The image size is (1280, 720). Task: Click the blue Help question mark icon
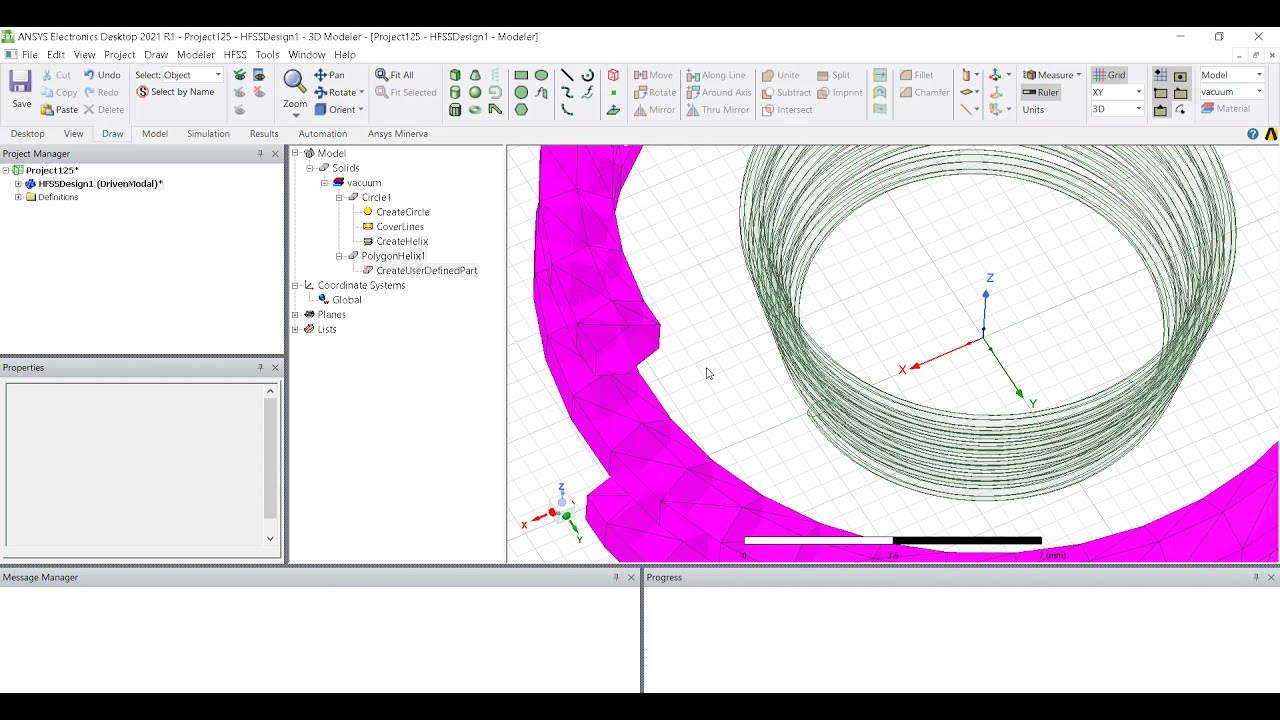coord(1253,134)
